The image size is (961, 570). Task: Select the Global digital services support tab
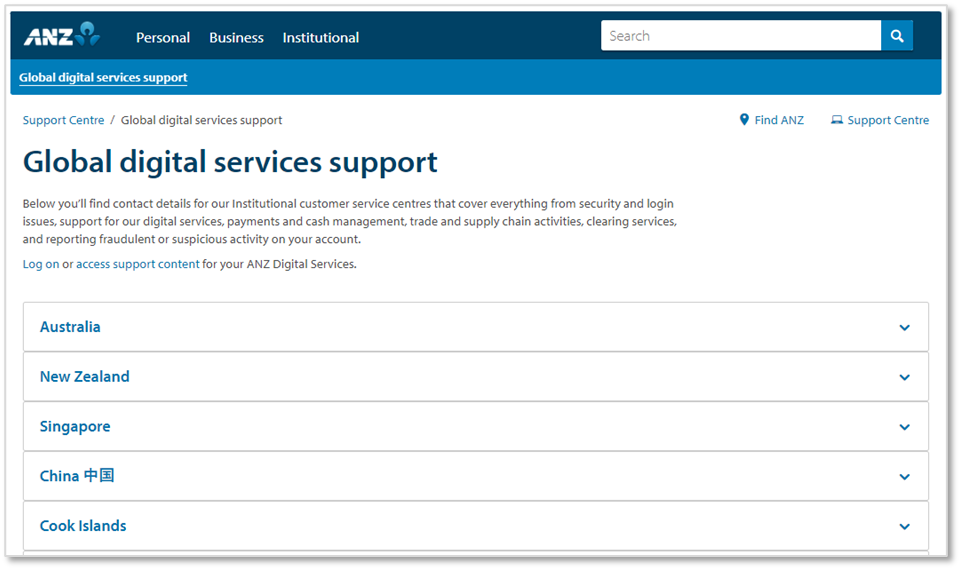tap(103, 78)
